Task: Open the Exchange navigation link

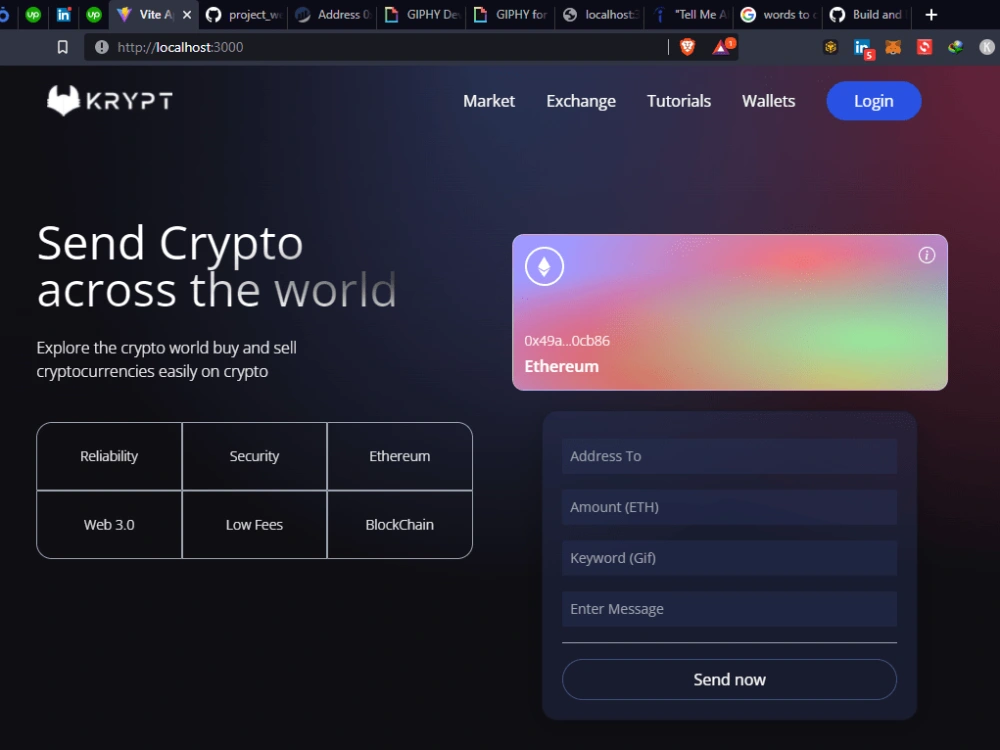Action: pos(581,101)
